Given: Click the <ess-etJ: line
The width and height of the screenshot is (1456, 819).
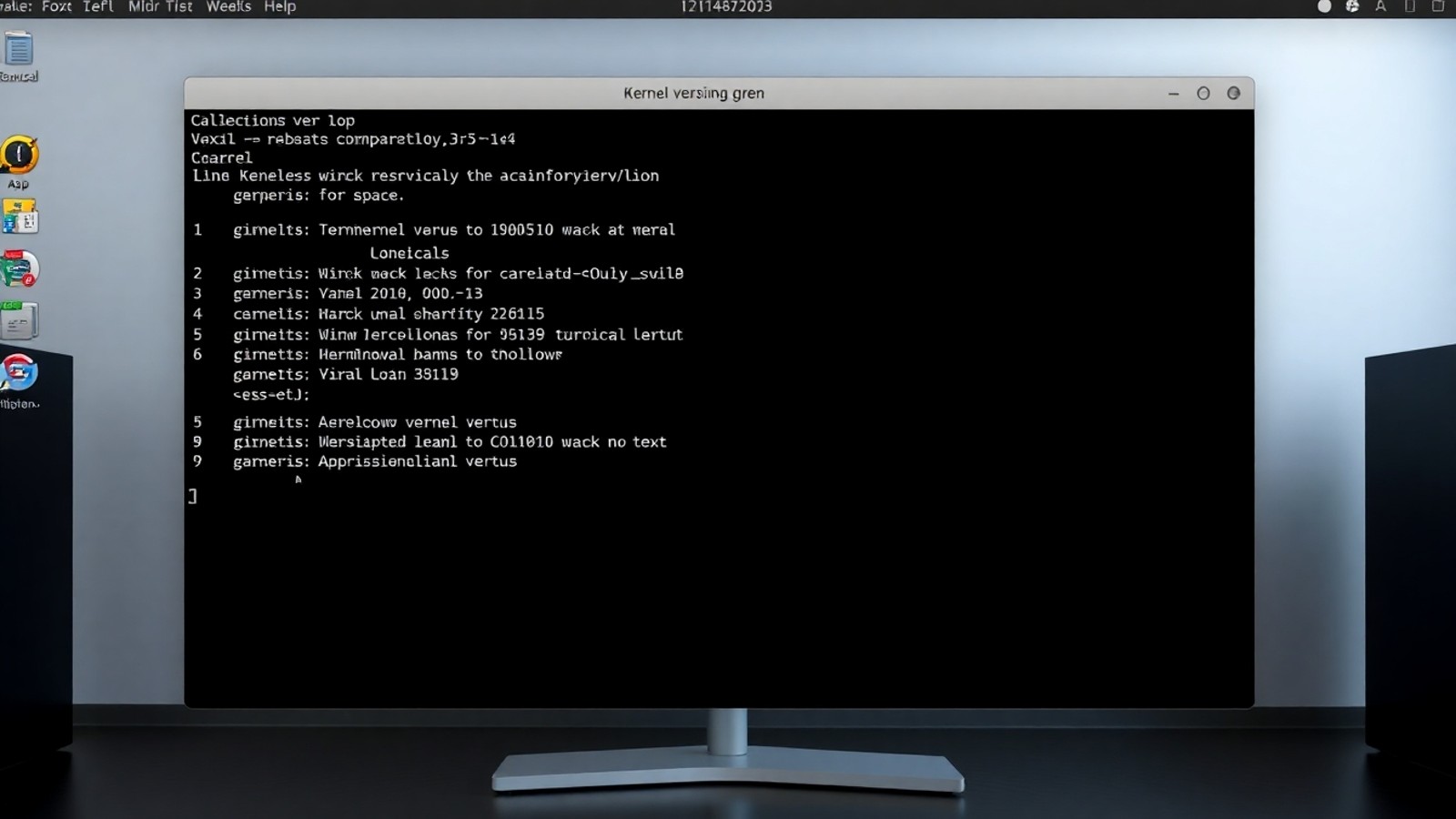Looking at the screenshot, I should click(271, 395).
